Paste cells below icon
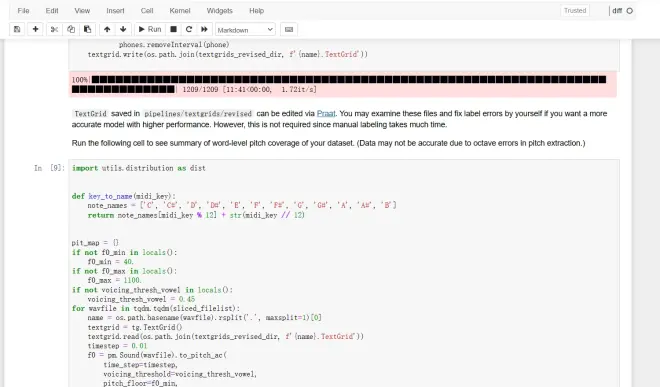Screen dimensions: 660x387 (88, 29)
